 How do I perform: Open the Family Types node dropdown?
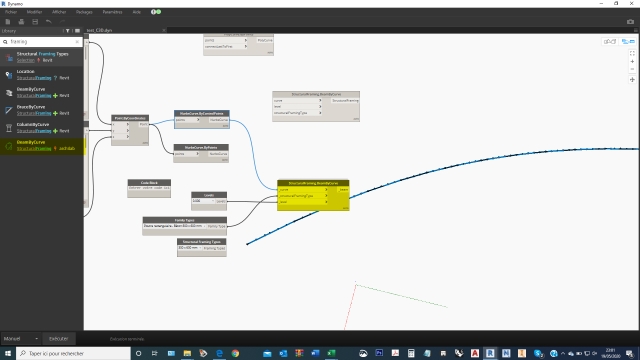pos(174,226)
